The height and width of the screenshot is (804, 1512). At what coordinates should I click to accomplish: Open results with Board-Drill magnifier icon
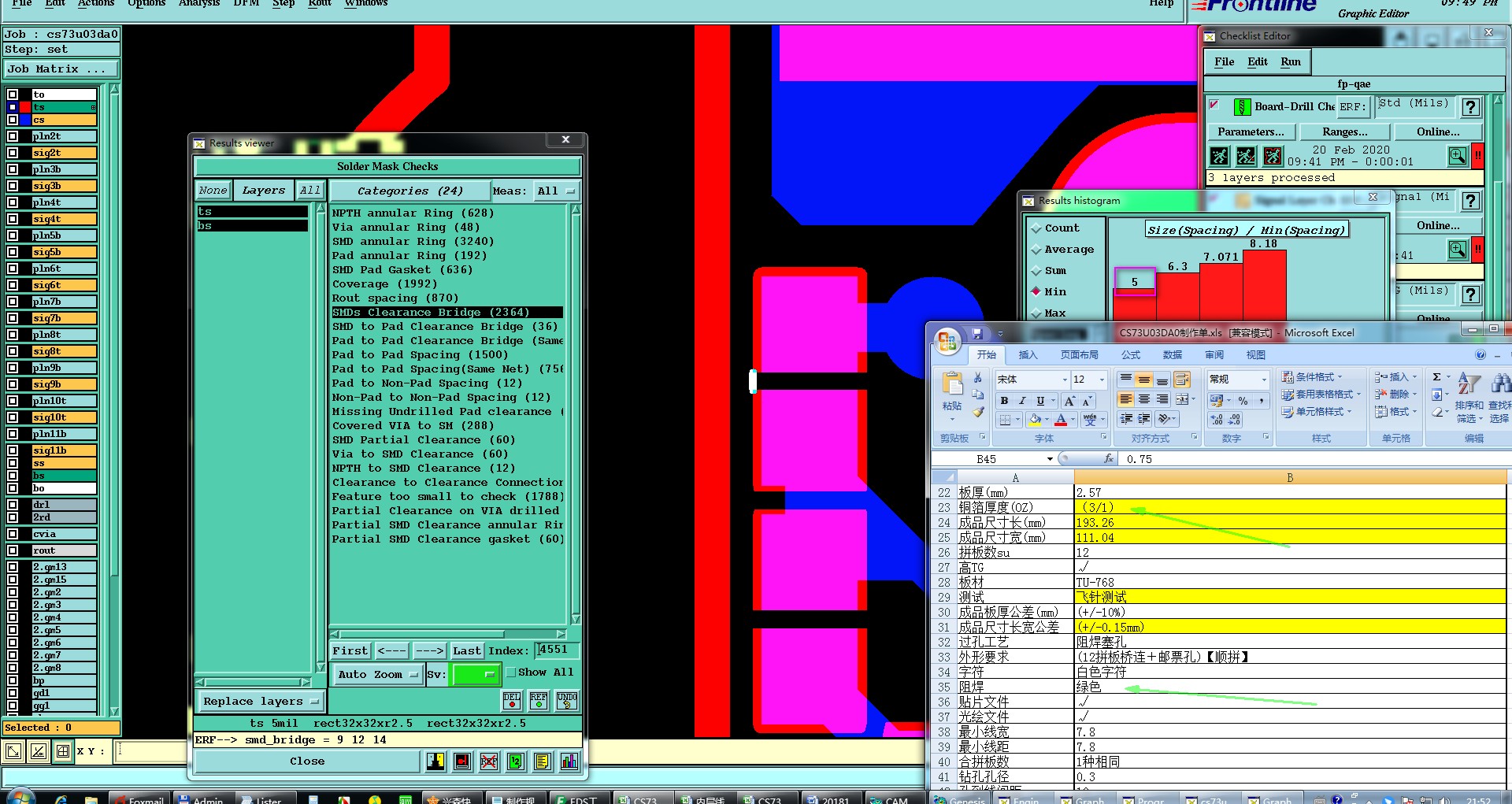(x=1458, y=156)
